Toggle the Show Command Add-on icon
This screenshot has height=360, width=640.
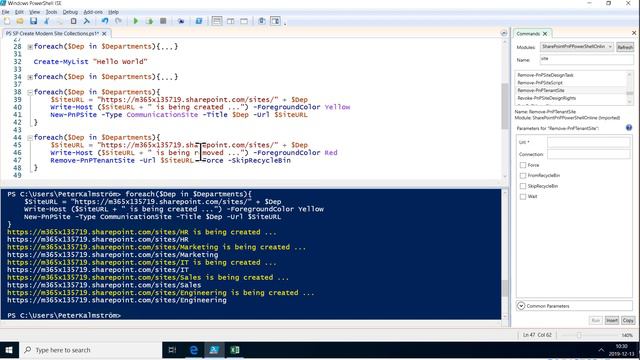[276, 21]
